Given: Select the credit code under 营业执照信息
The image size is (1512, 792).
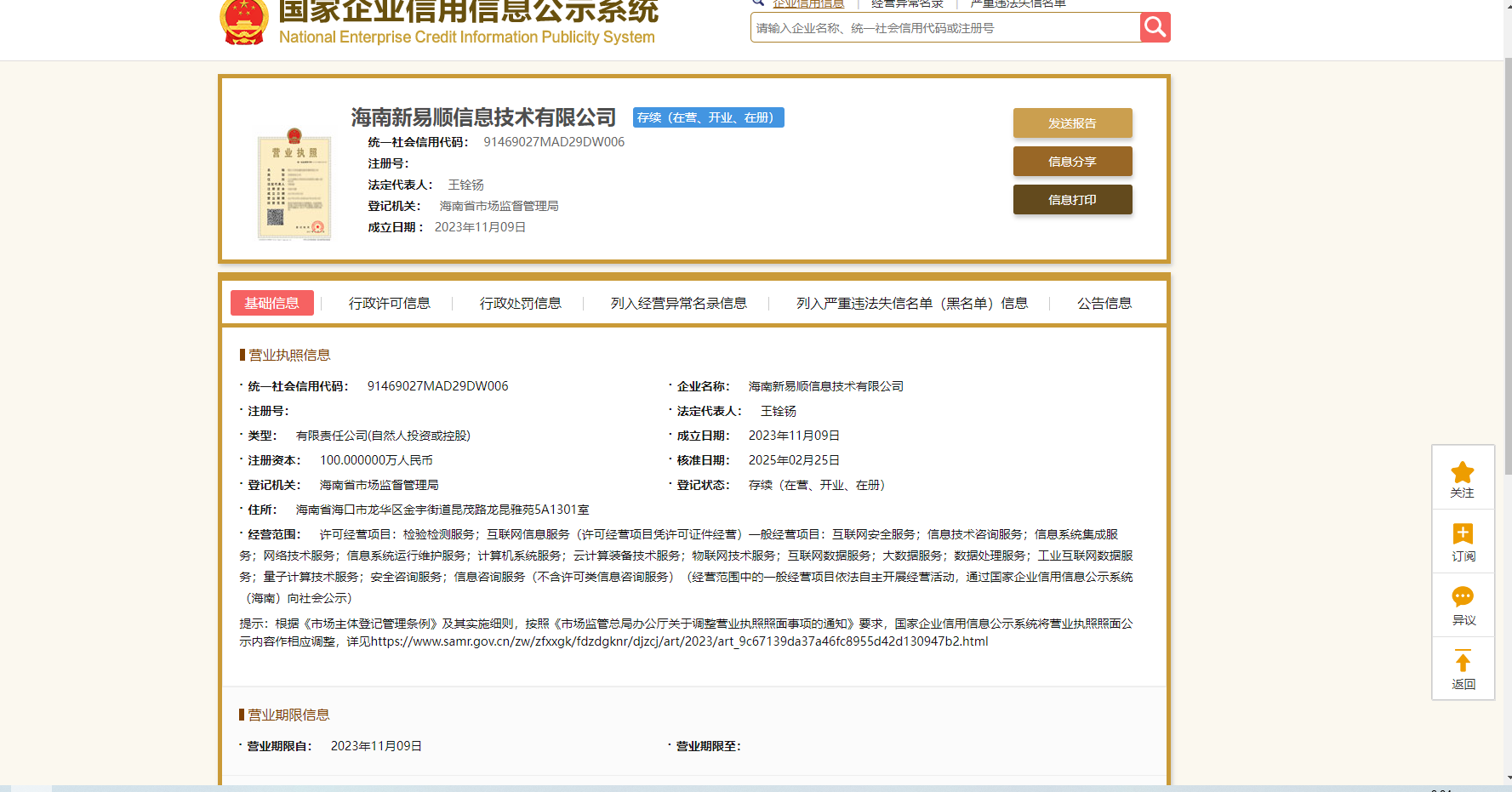Looking at the screenshot, I should click(437, 386).
